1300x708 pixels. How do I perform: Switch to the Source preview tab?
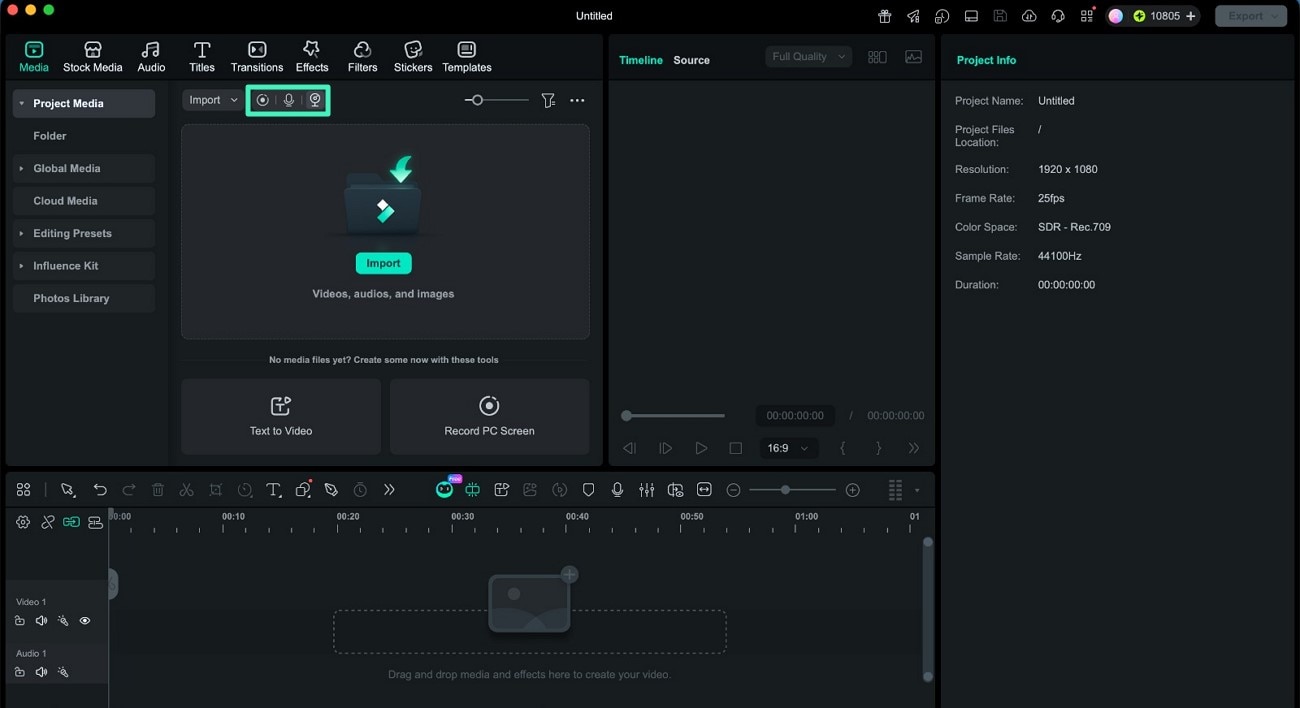[691, 60]
